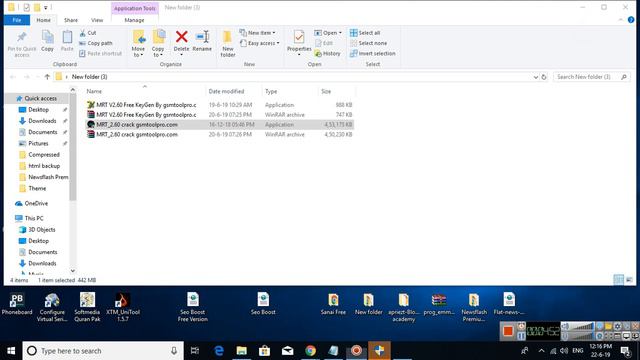Screen dimensions: 640x360
Task: Click Pin to Quick access in the ribbon
Action: click(22, 44)
